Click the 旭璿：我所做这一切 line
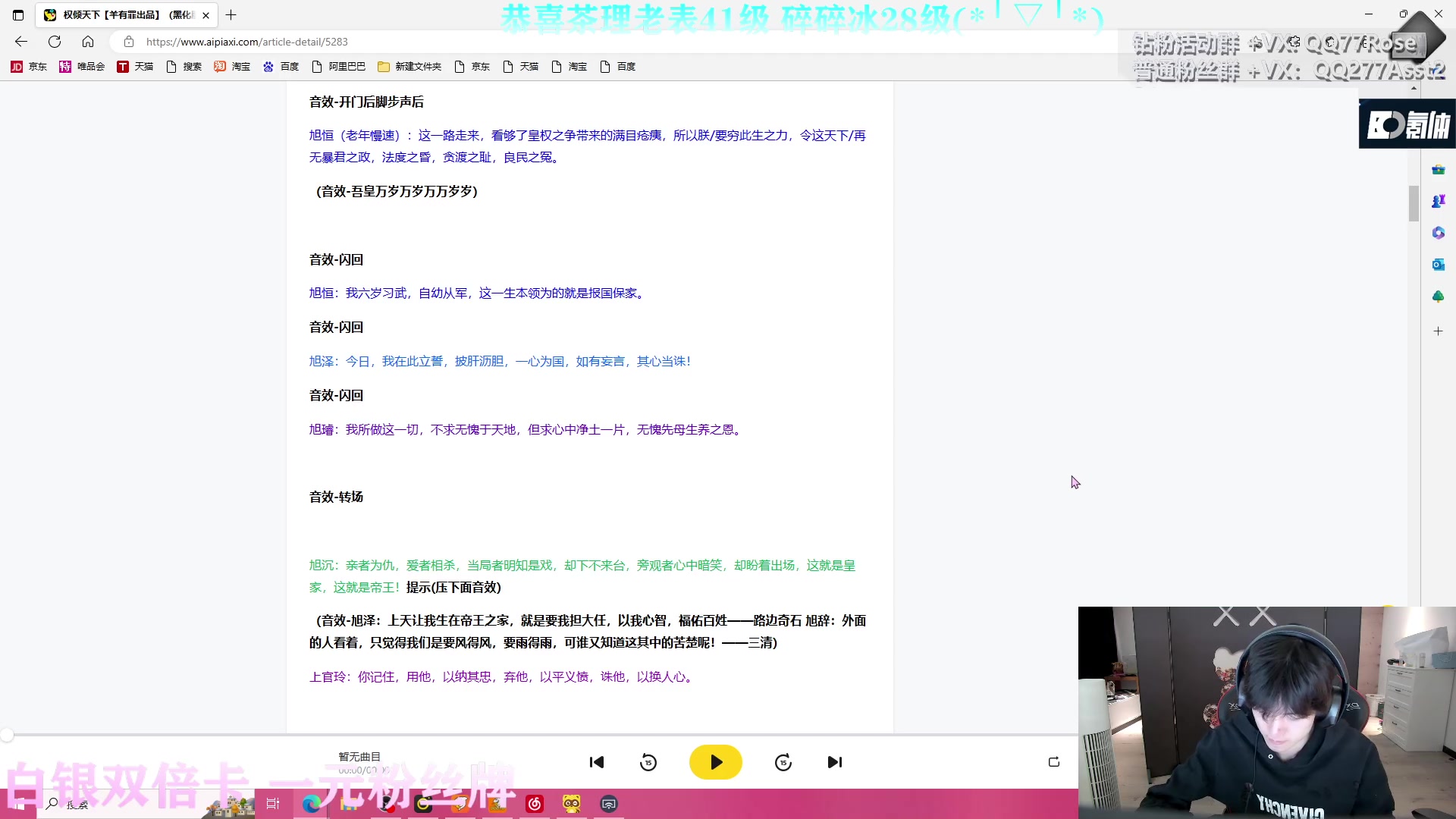Image resolution: width=1456 pixels, height=819 pixels. click(527, 430)
